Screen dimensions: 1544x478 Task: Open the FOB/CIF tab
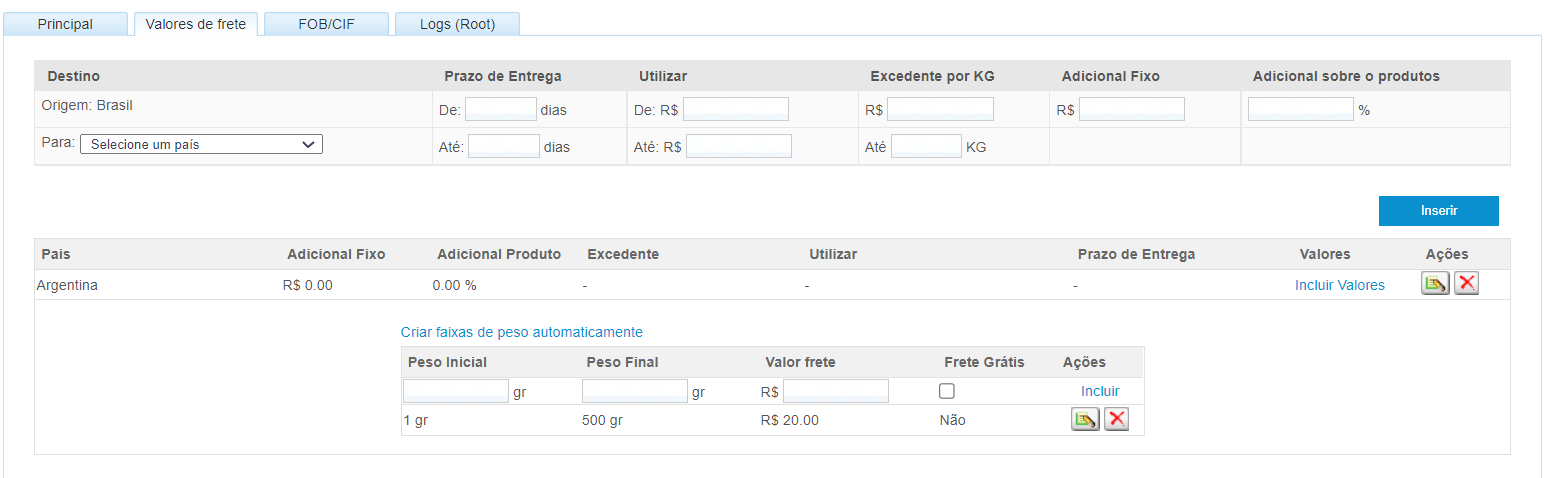pos(326,24)
